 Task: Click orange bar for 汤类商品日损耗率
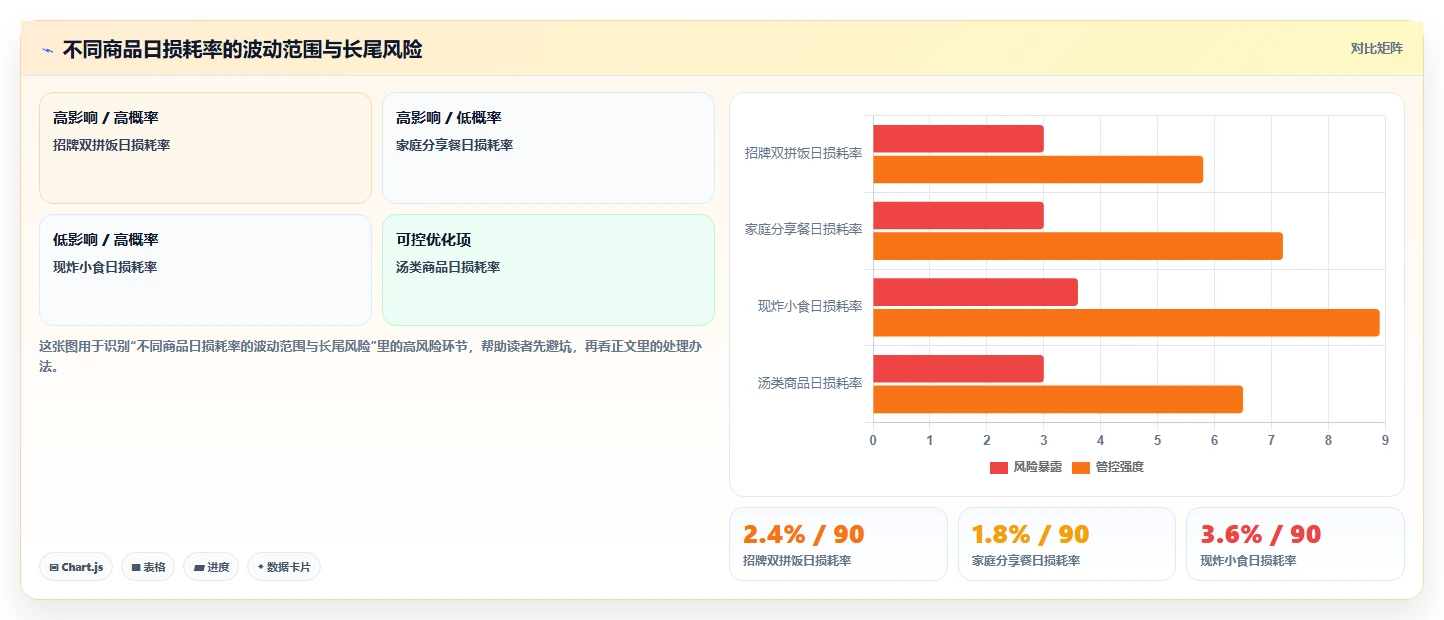[1058, 400]
